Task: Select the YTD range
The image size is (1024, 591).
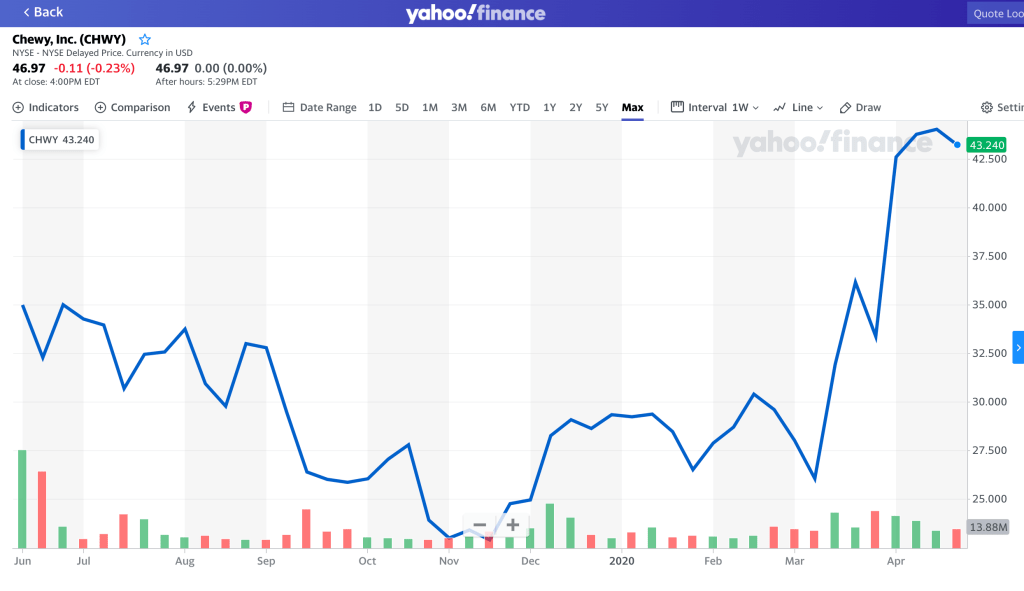Action: pyautogui.click(x=520, y=107)
